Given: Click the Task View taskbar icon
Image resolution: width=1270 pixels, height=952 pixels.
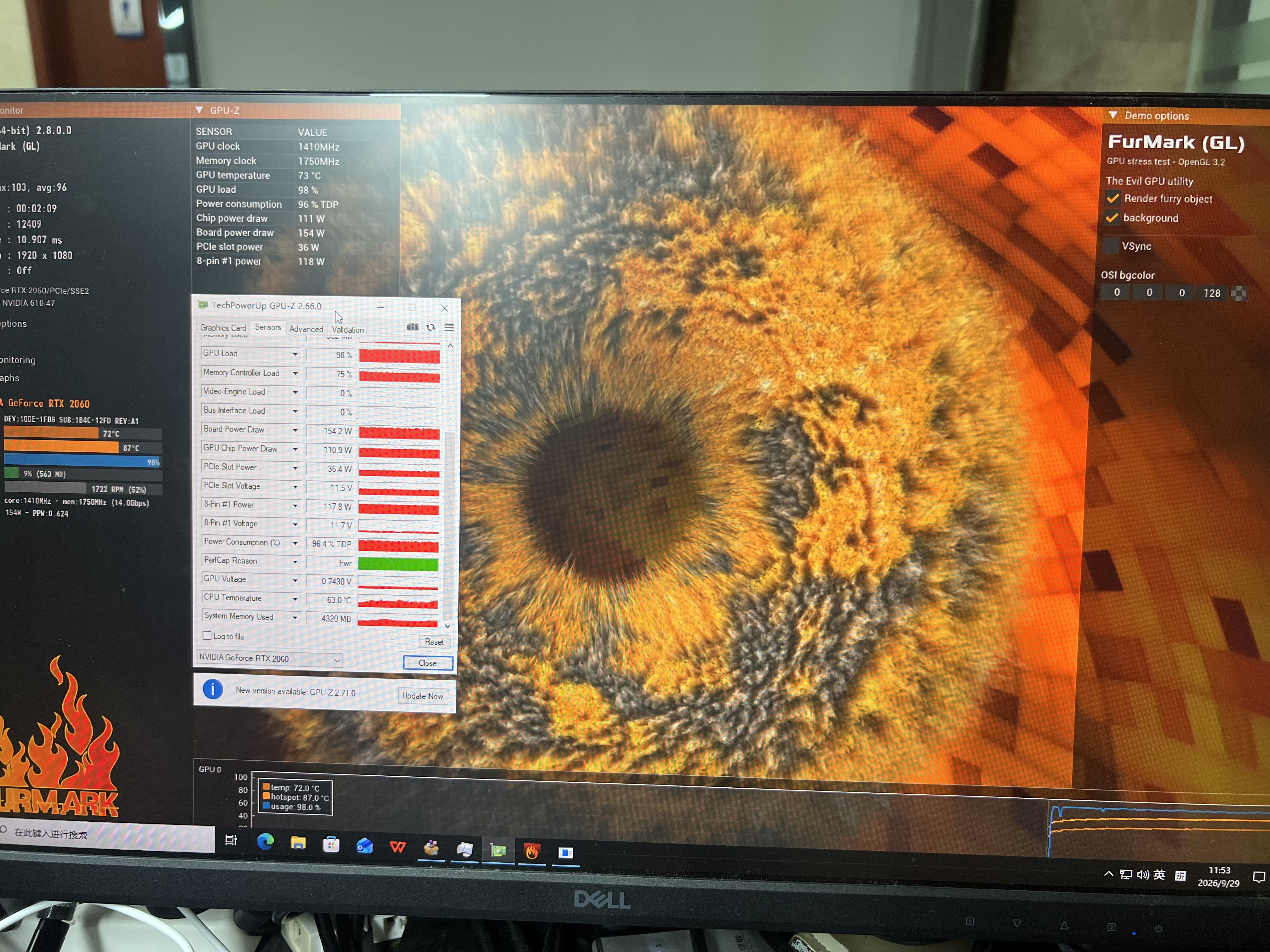Looking at the screenshot, I should [231, 840].
